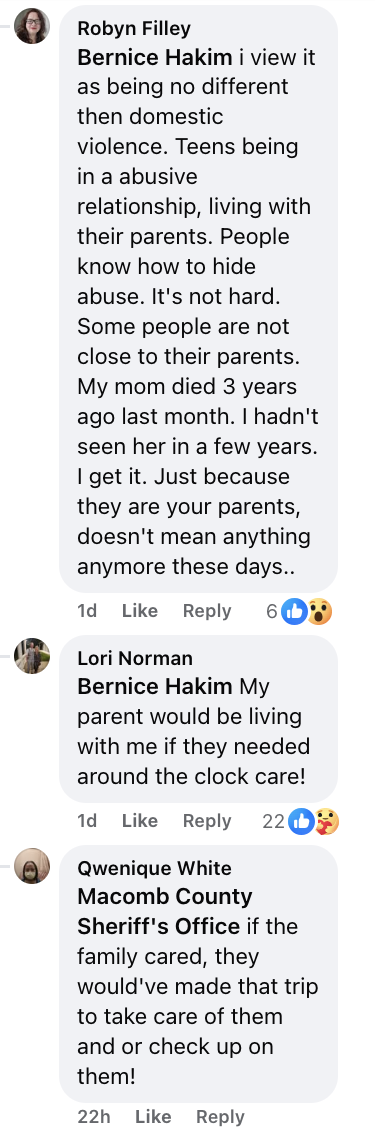375x1134 pixels.
Task: Open the Lori Norman name link
Action: point(134,658)
